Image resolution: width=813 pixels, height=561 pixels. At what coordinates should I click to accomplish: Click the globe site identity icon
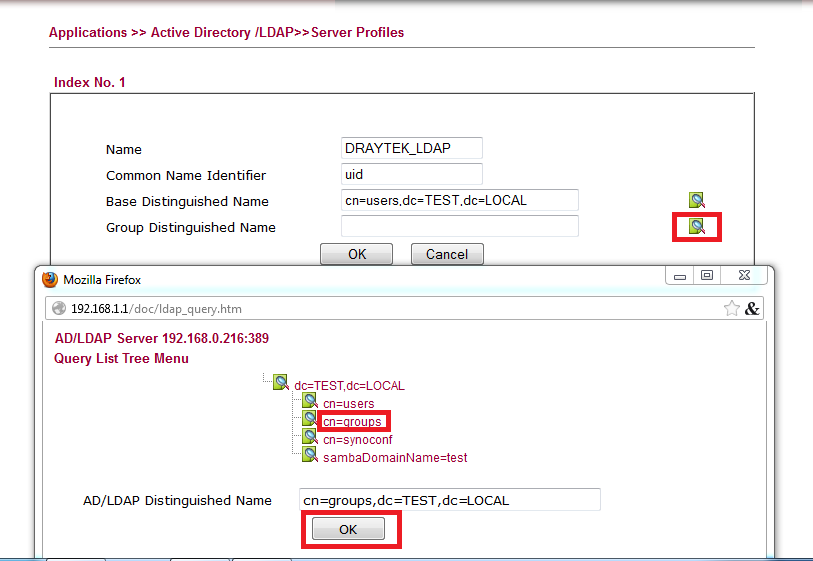tap(59, 309)
